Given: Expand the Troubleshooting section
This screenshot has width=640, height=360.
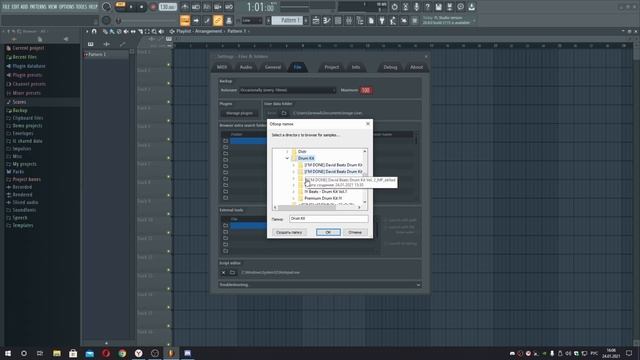Looking at the screenshot, I should click(320, 284).
